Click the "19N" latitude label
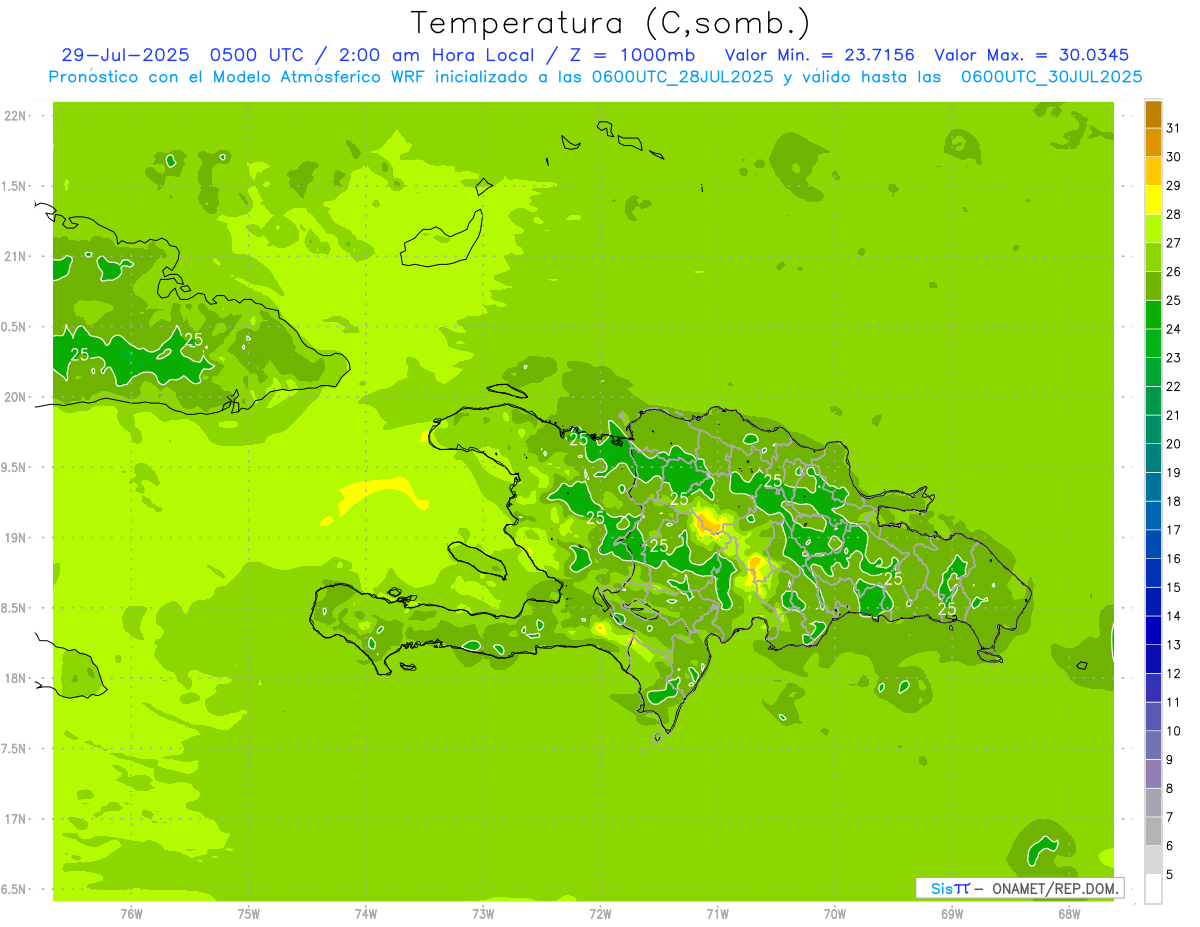The image size is (1200, 927). (x=15, y=538)
